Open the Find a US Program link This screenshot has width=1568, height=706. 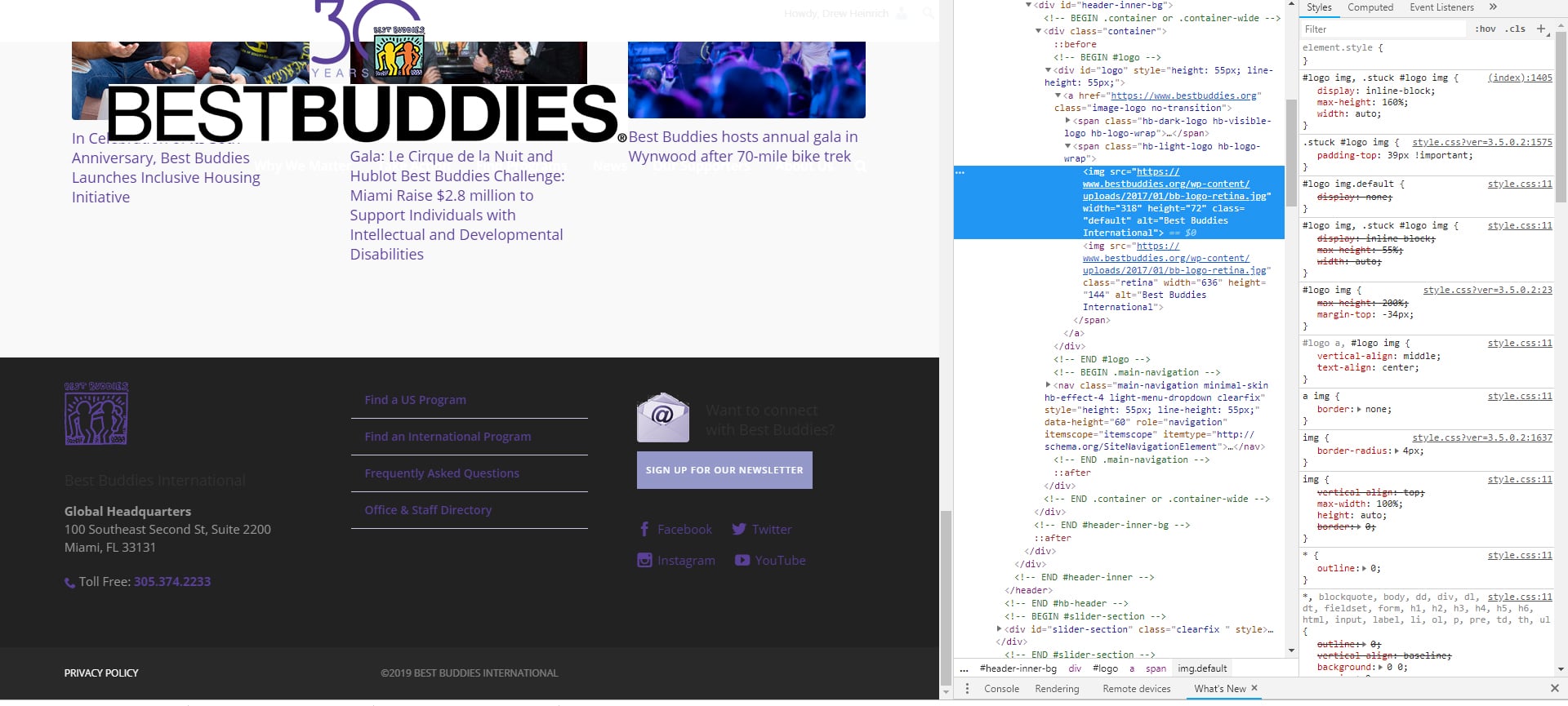pos(415,400)
